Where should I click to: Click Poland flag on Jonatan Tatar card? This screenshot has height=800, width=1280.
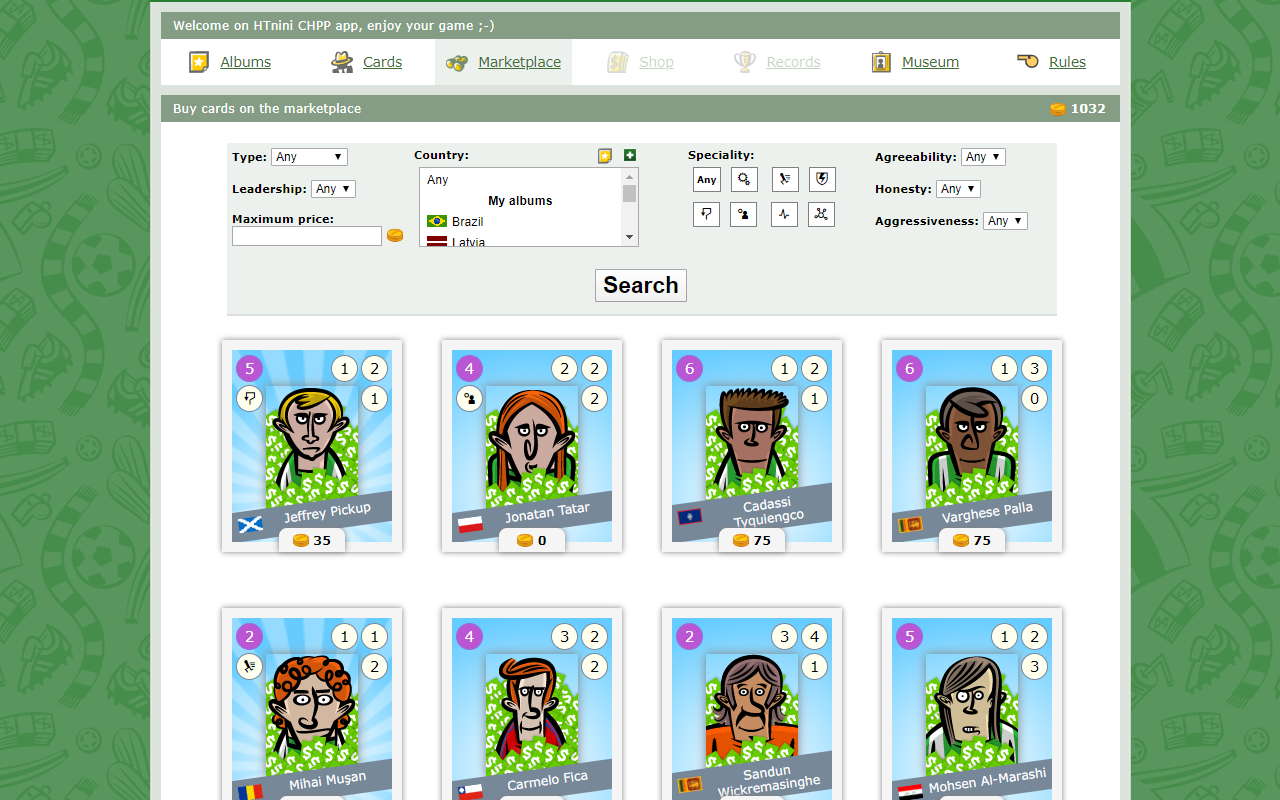coord(470,524)
